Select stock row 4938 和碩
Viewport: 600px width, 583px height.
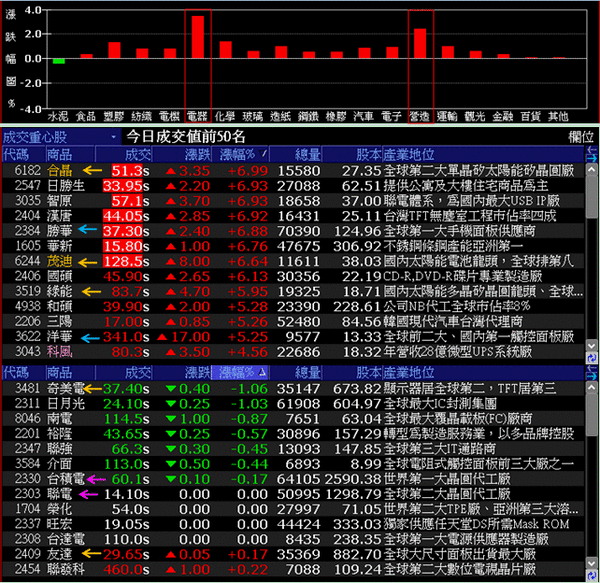293,306
